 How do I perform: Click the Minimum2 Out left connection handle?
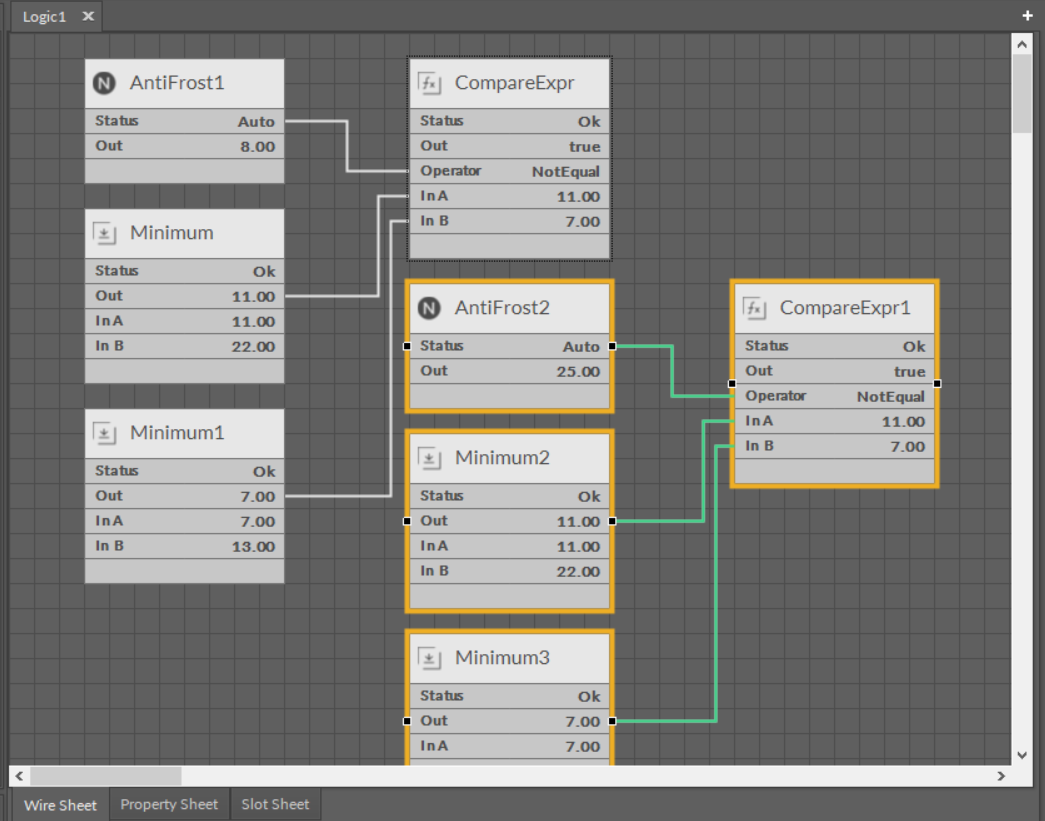(407, 521)
